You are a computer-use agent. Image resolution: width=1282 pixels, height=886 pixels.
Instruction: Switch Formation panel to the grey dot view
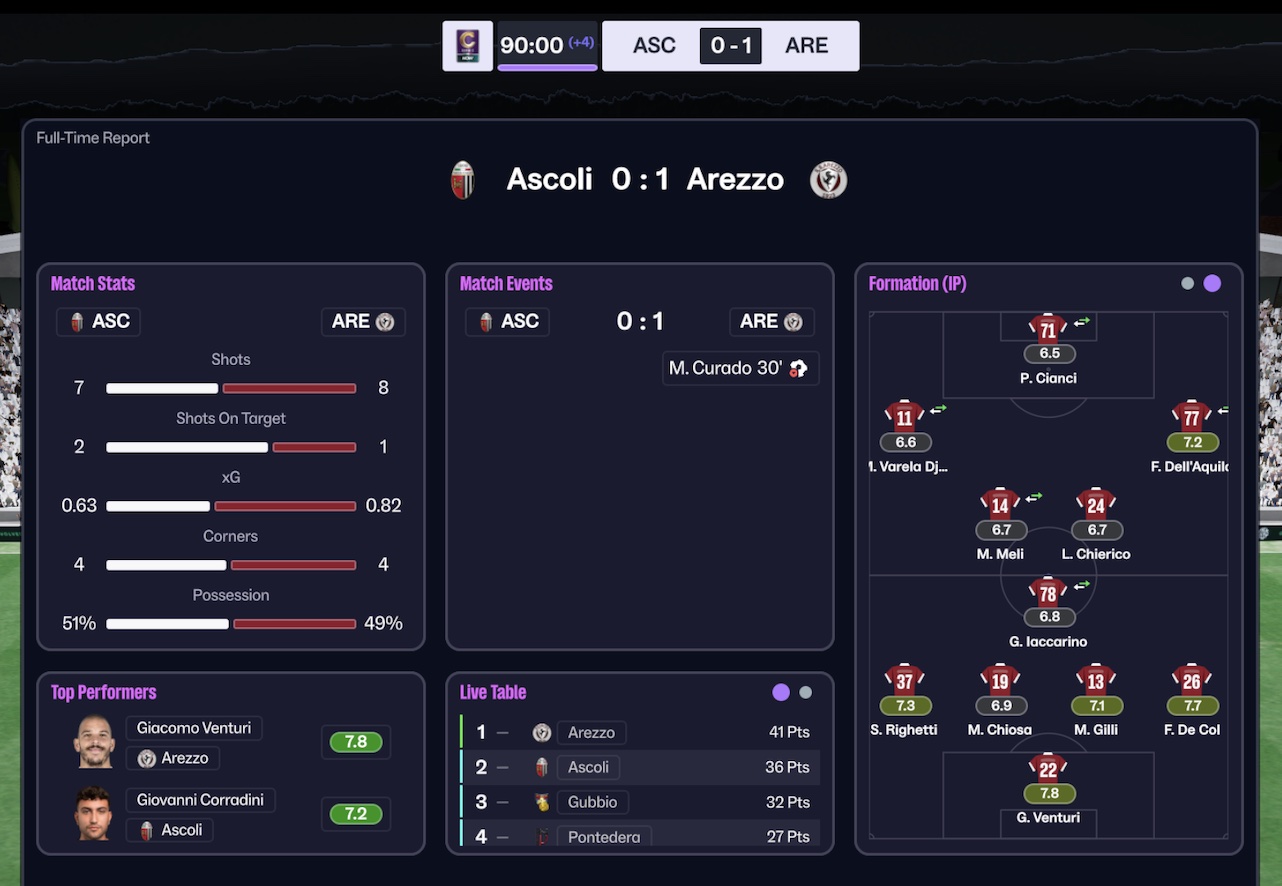[x=1188, y=284]
